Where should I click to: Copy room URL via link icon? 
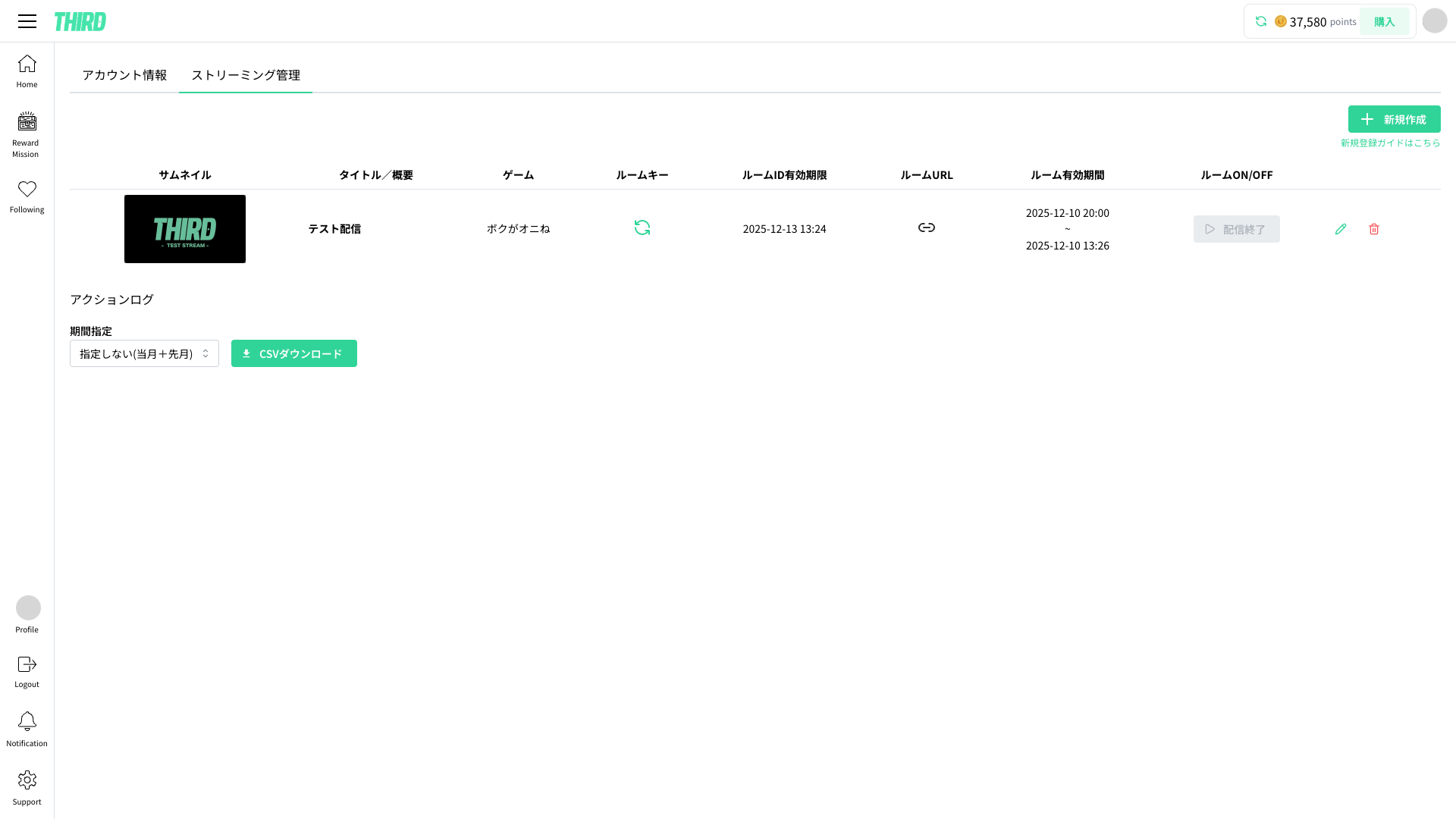[926, 227]
